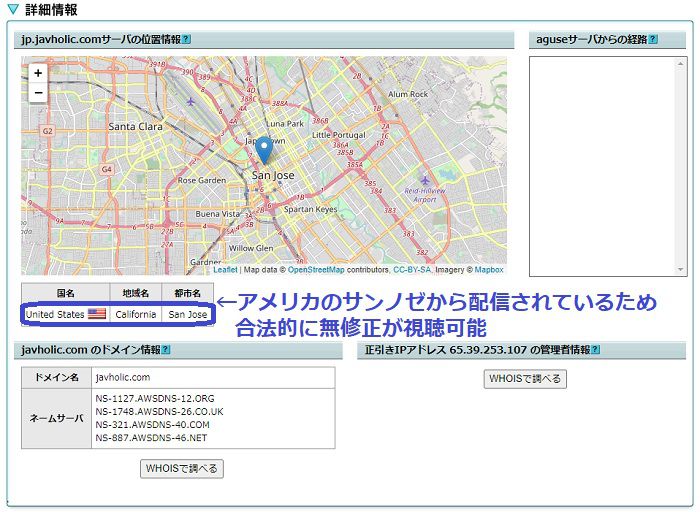Select the blue location pin marker
Image resolution: width=700 pixels, height=512 pixels.
264,151
